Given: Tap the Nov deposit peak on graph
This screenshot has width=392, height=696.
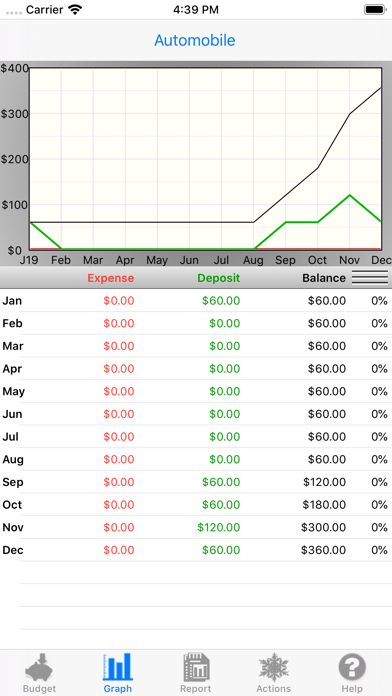Looking at the screenshot, I should (350, 195).
